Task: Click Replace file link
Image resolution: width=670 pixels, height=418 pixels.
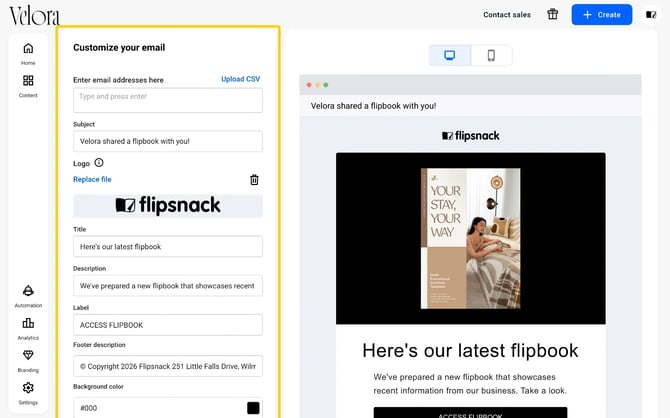Action: (92, 180)
